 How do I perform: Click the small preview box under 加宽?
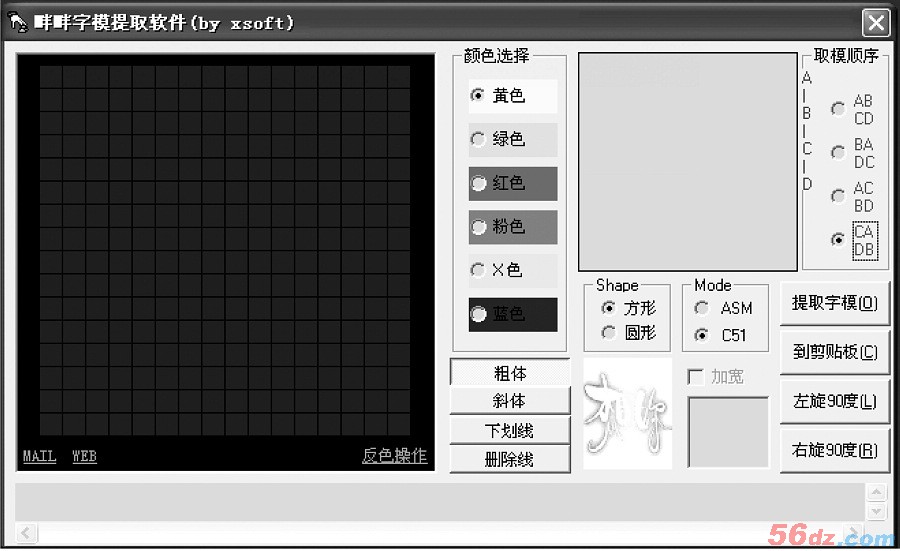[728, 432]
